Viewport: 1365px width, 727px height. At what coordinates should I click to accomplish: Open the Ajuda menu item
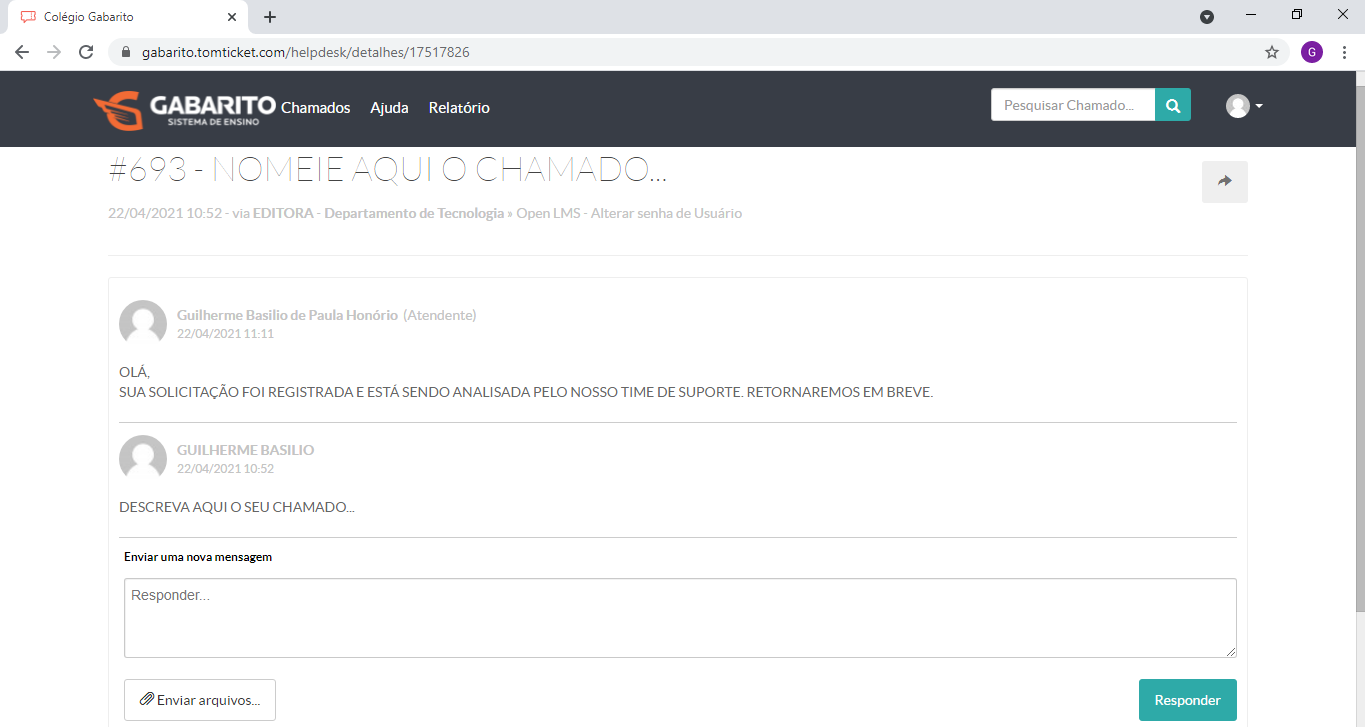pyautogui.click(x=389, y=108)
